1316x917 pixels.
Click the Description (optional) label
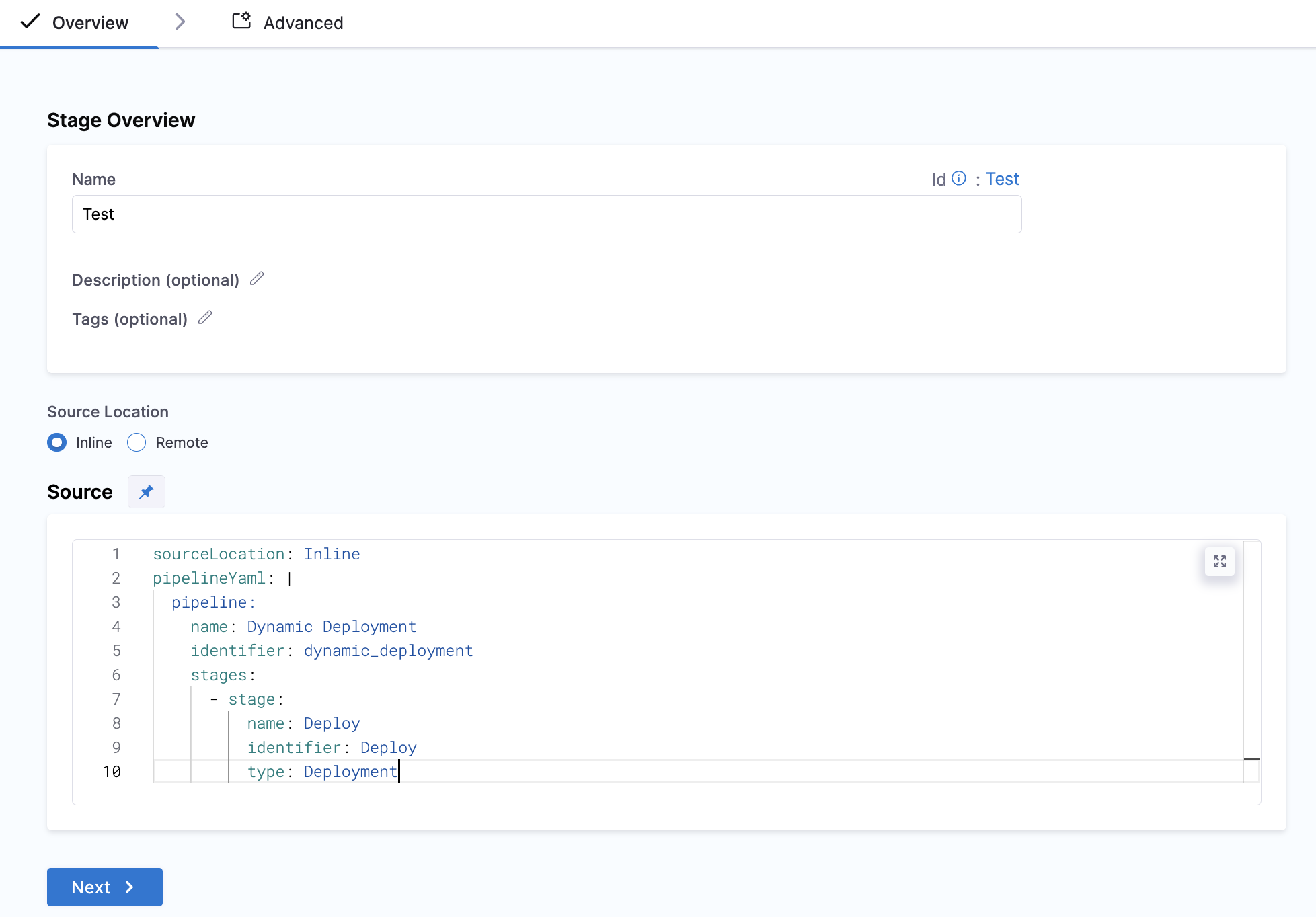pos(155,280)
